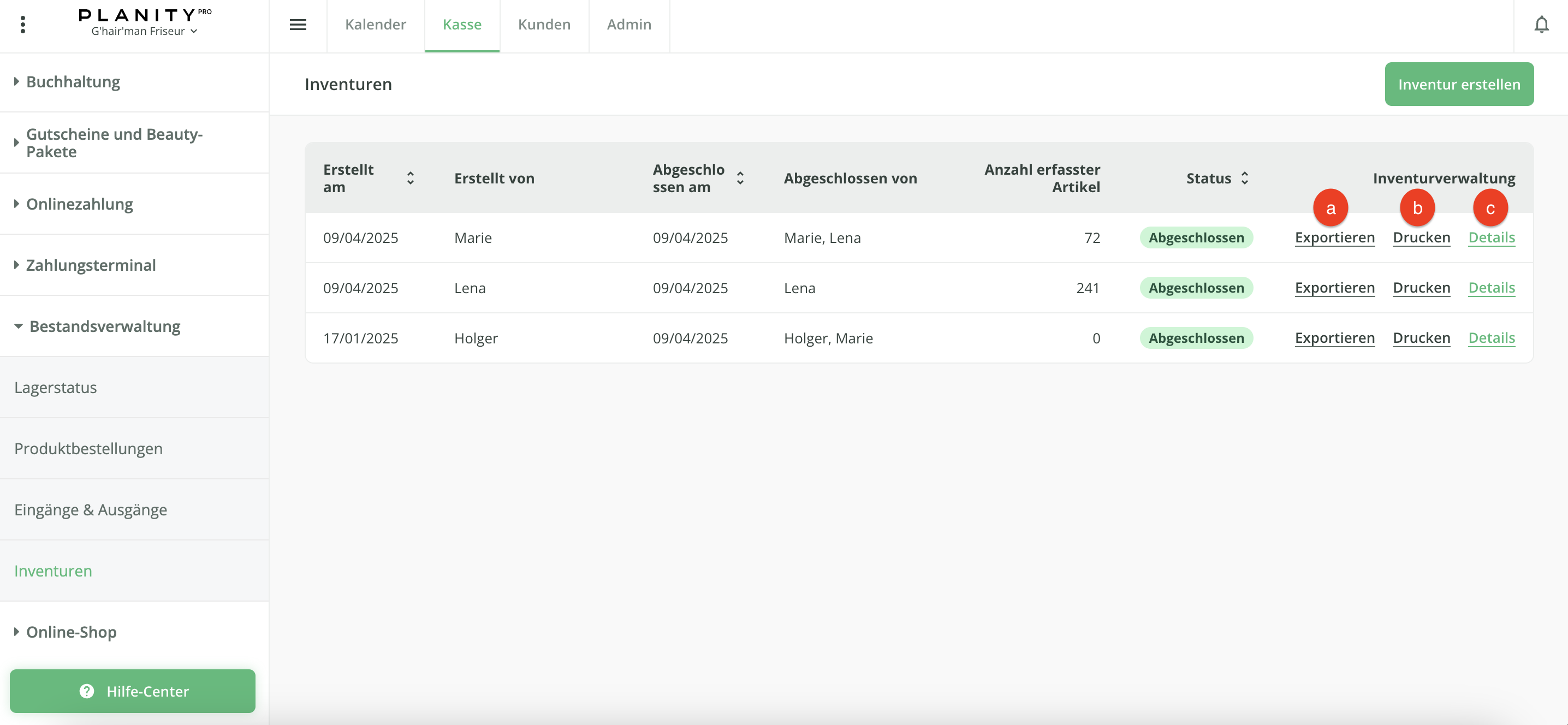Screen dimensions: 1568x725
Task: Switch to the Kunden tab
Action: click(544, 25)
